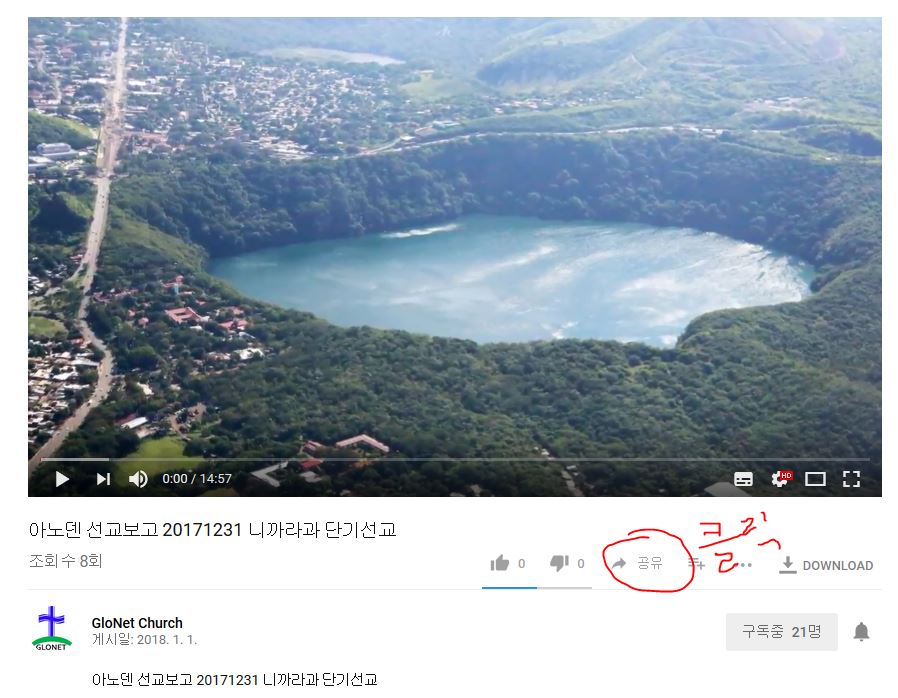Click the 공유 share button
The image size is (898, 698).
click(x=637, y=563)
